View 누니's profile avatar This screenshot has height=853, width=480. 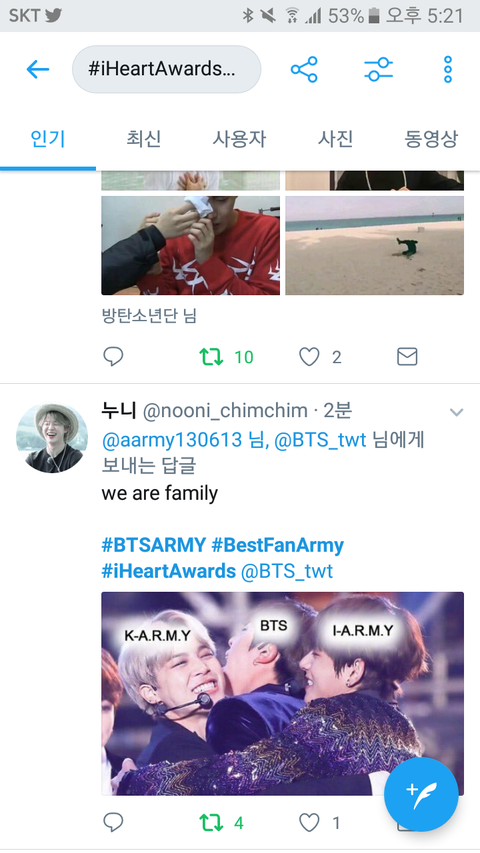pyautogui.click(x=52, y=438)
